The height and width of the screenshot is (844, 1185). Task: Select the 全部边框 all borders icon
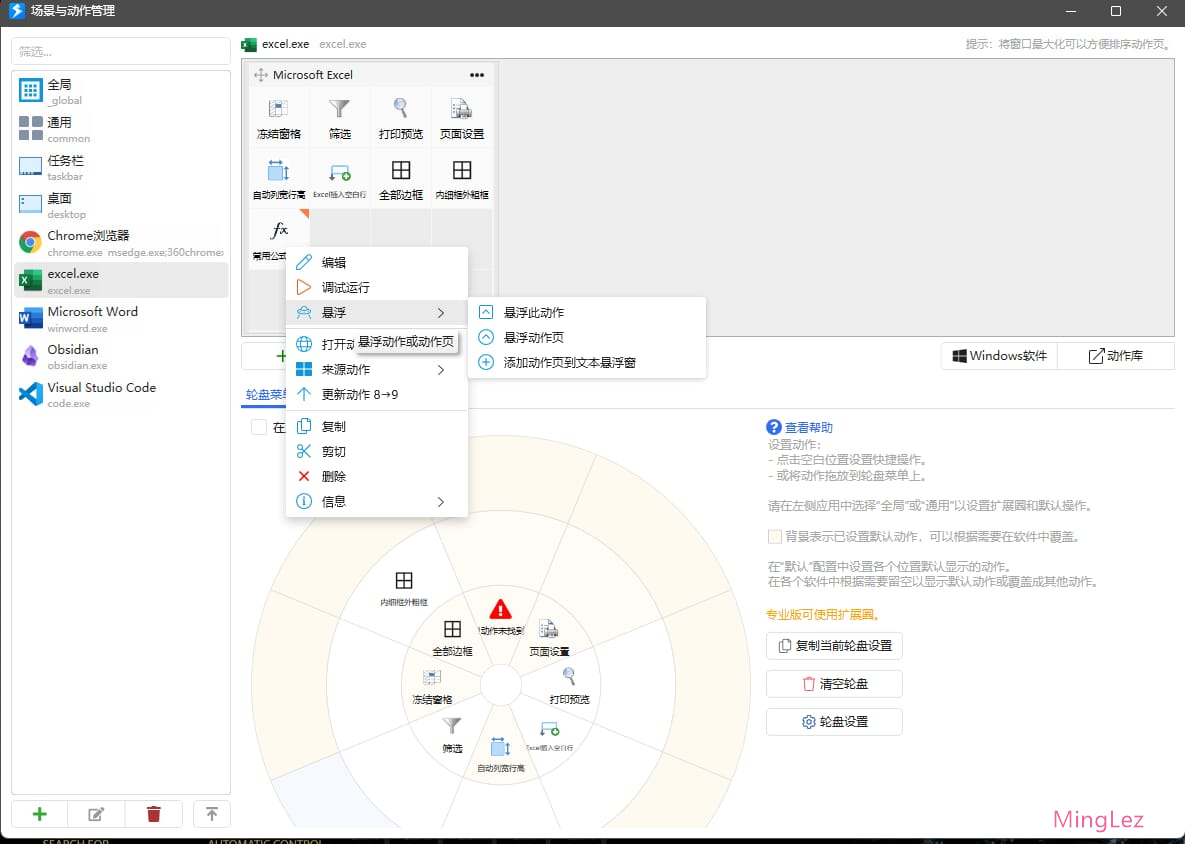click(400, 177)
